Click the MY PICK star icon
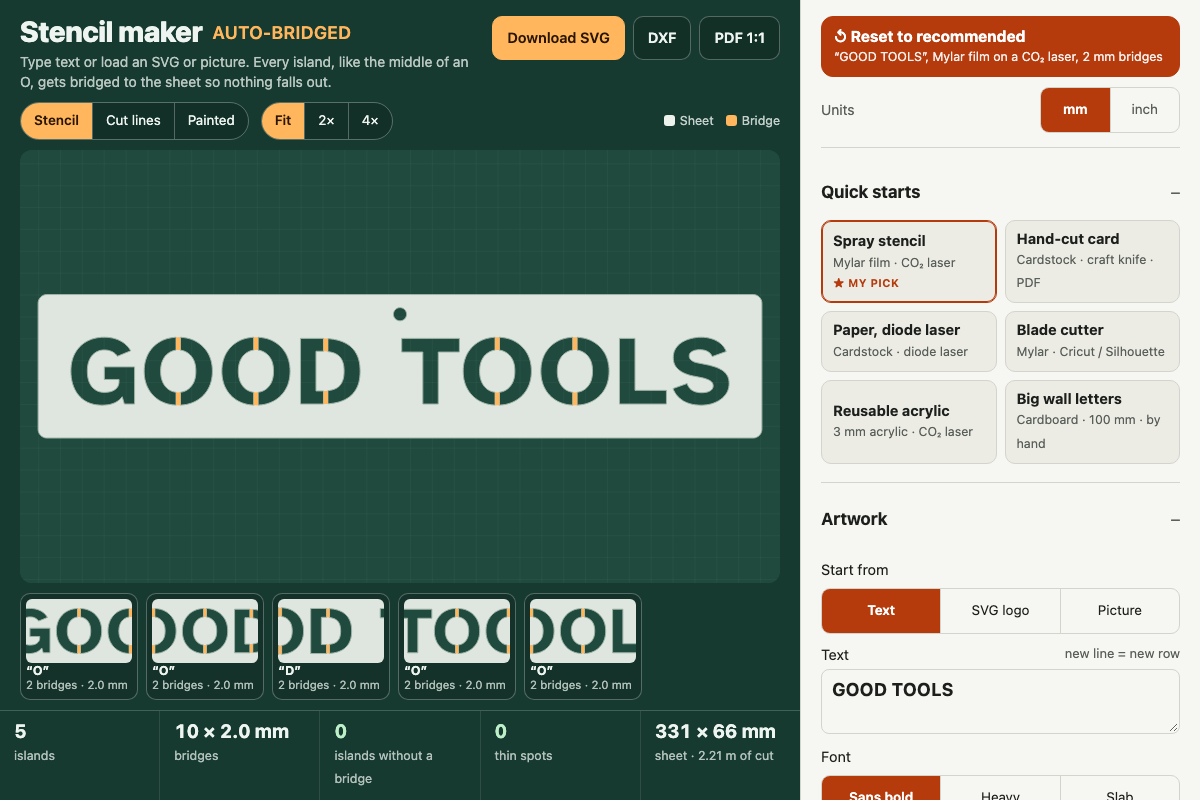This screenshot has height=800, width=1200. pyautogui.click(x=838, y=283)
